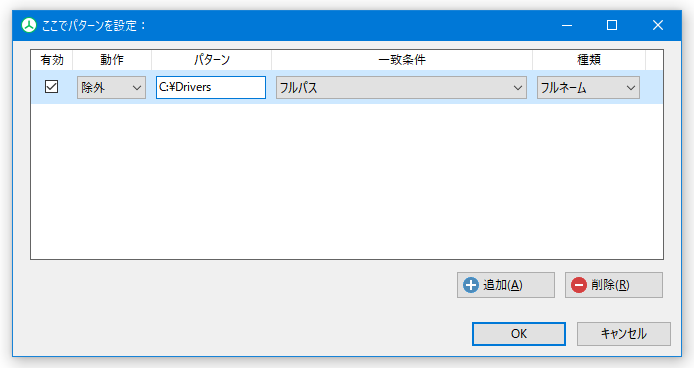Click the 種類 column header
Viewport: 694px width, 368px height.
(x=589, y=60)
